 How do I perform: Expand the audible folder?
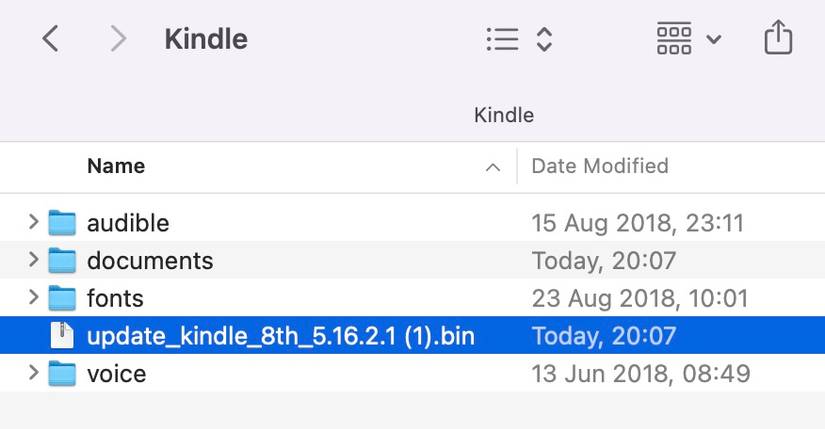coord(33,222)
